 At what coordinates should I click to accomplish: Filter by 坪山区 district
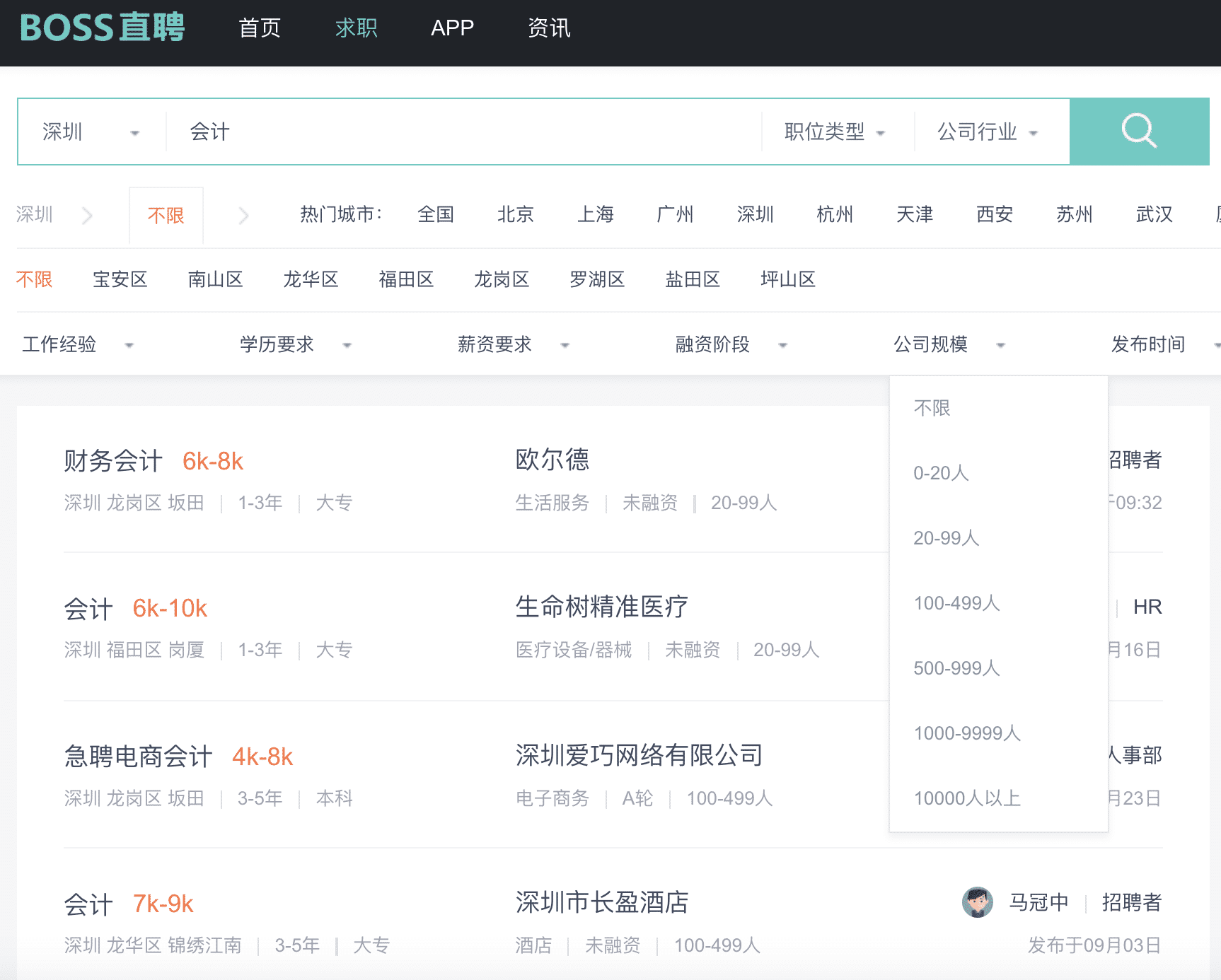(788, 279)
